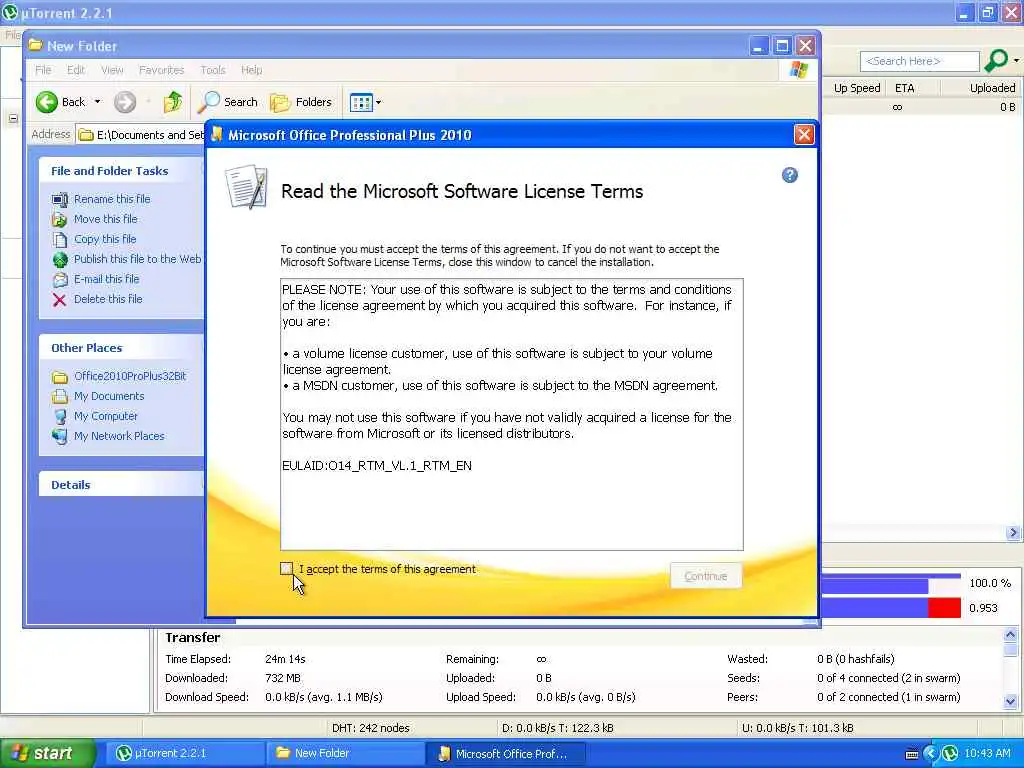Open My Computer in Other Places
Viewport: 1024px width, 768px height.
click(106, 416)
